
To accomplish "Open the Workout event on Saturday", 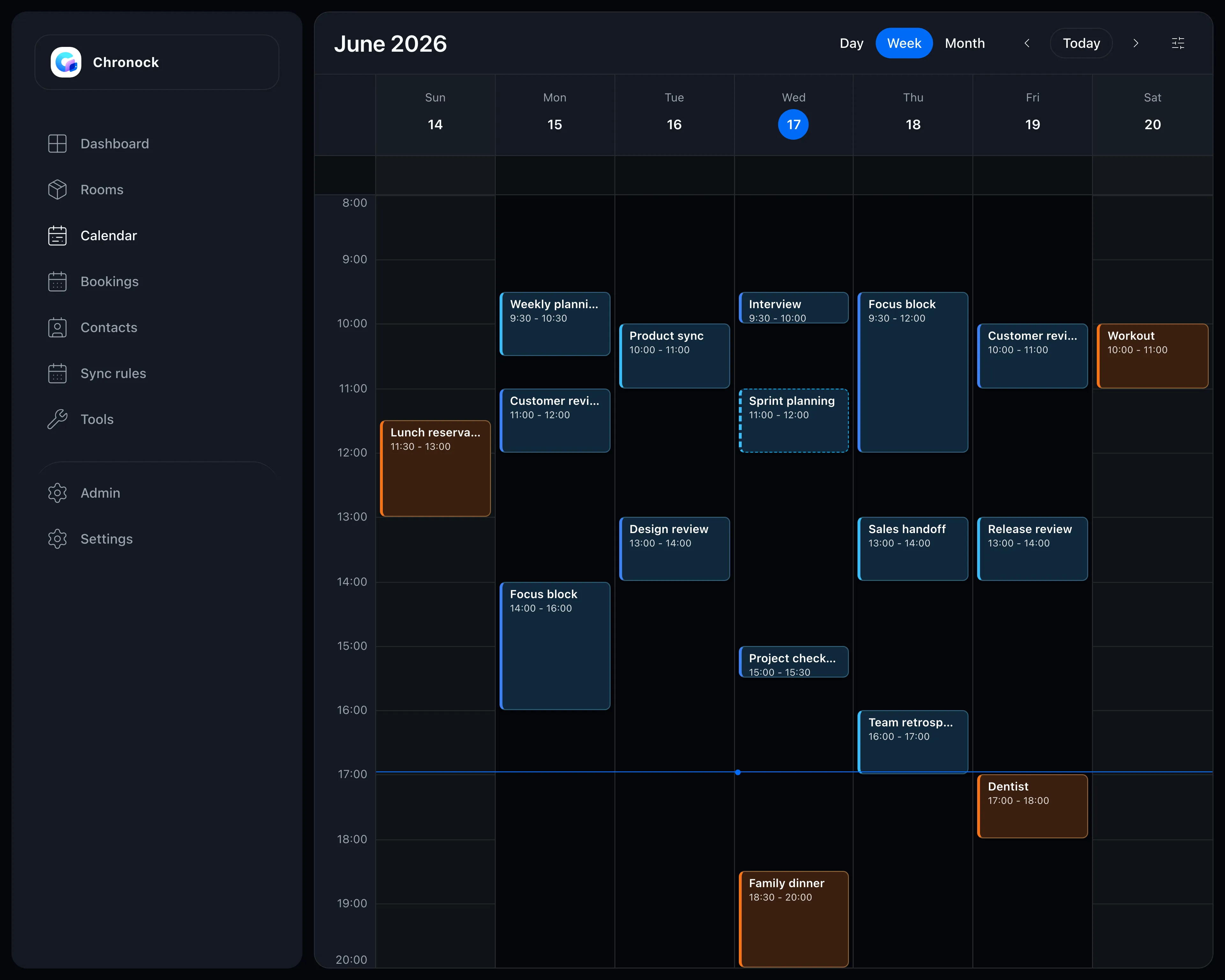I will pyautogui.click(x=1152, y=356).
